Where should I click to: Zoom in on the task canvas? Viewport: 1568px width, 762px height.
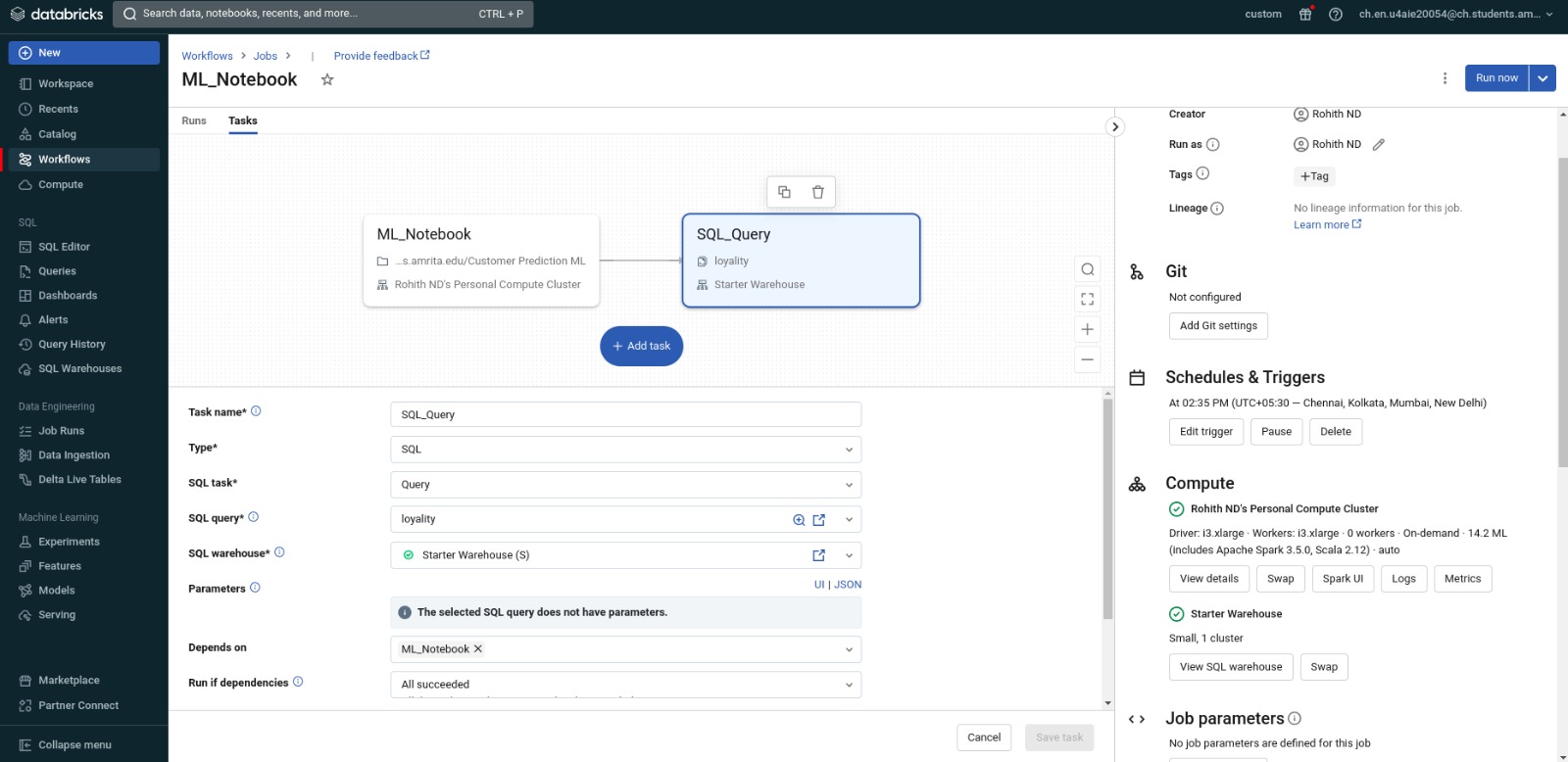click(1087, 329)
